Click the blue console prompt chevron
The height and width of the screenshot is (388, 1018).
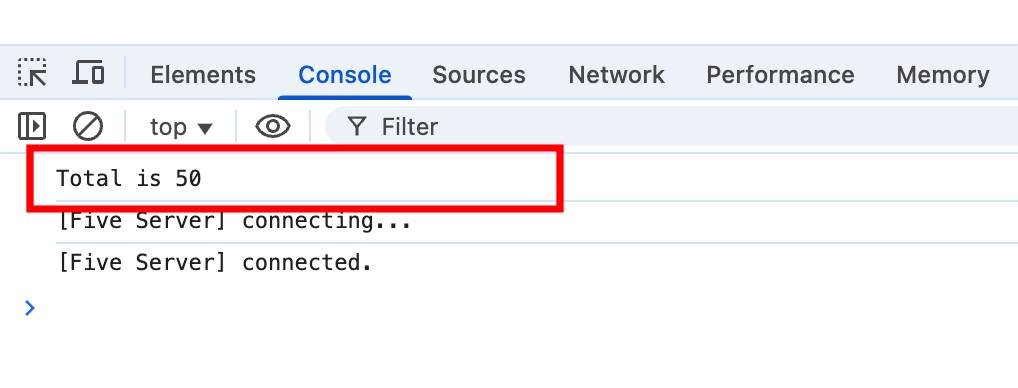tap(30, 308)
